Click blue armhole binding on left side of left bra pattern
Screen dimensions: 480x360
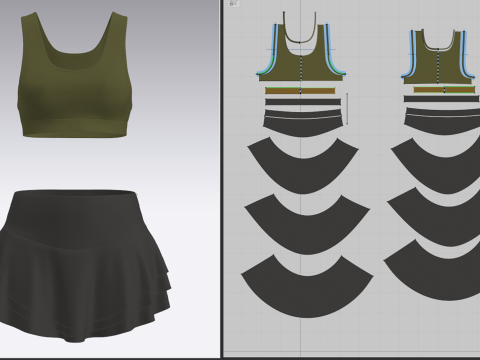(x=274, y=50)
